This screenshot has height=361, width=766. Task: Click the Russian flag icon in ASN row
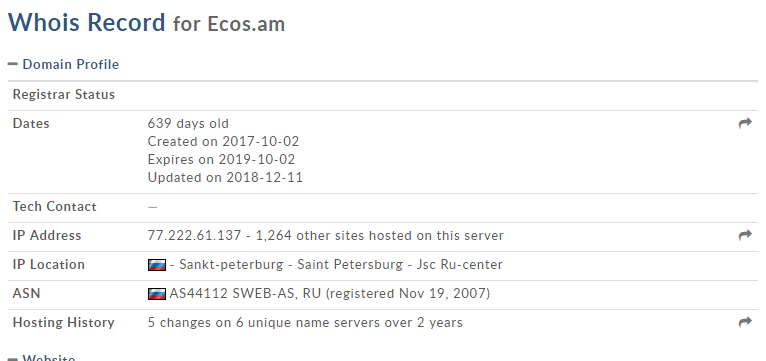tap(157, 294)
